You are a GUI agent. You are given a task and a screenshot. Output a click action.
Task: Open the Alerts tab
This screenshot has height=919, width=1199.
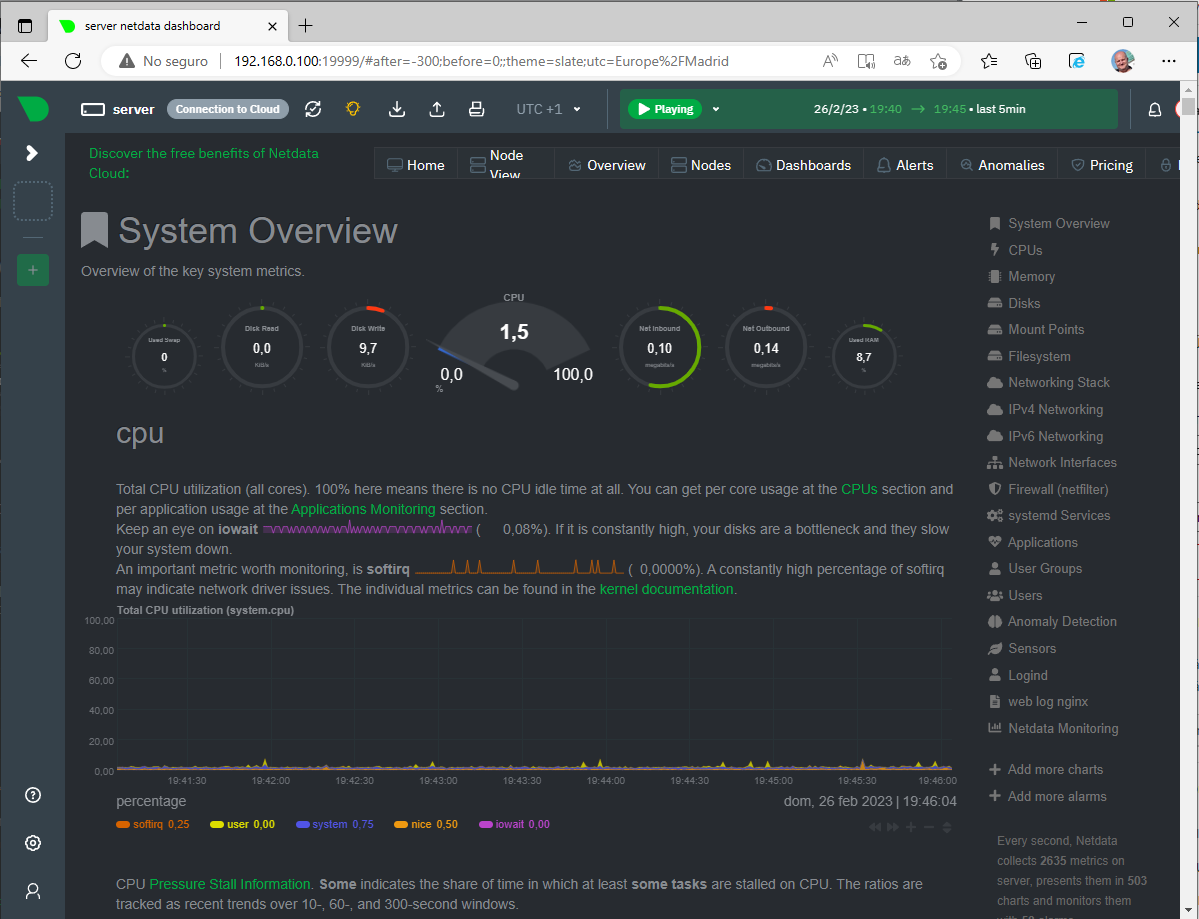tap(904, 164)
